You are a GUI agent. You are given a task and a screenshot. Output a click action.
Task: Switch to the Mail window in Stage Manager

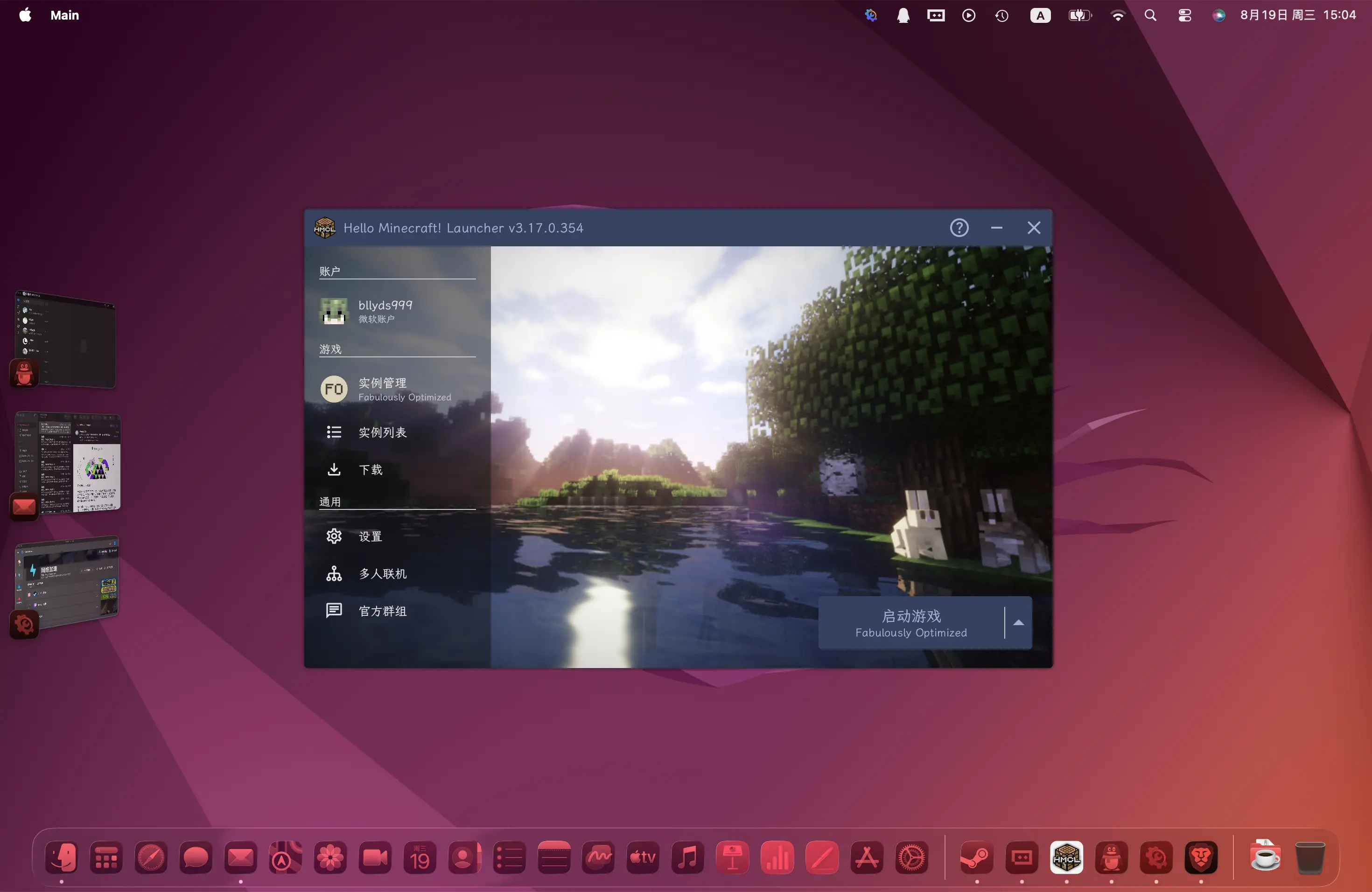pyautogui.click(x=68, y=462)
